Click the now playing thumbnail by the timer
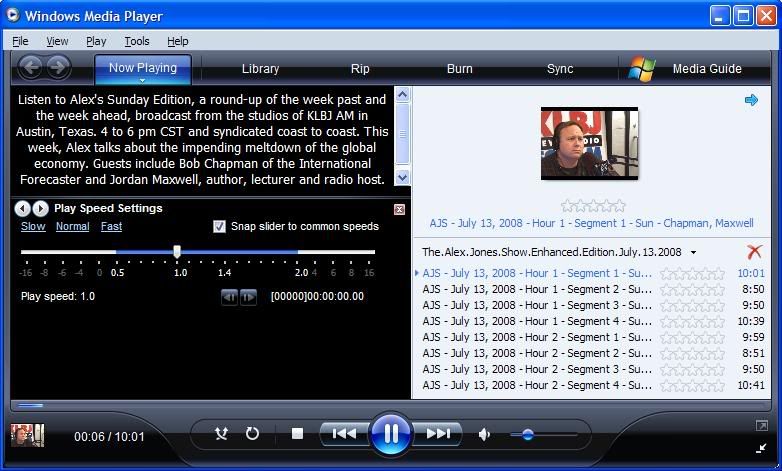Viewport: 782px width, 471px height. 28,435
